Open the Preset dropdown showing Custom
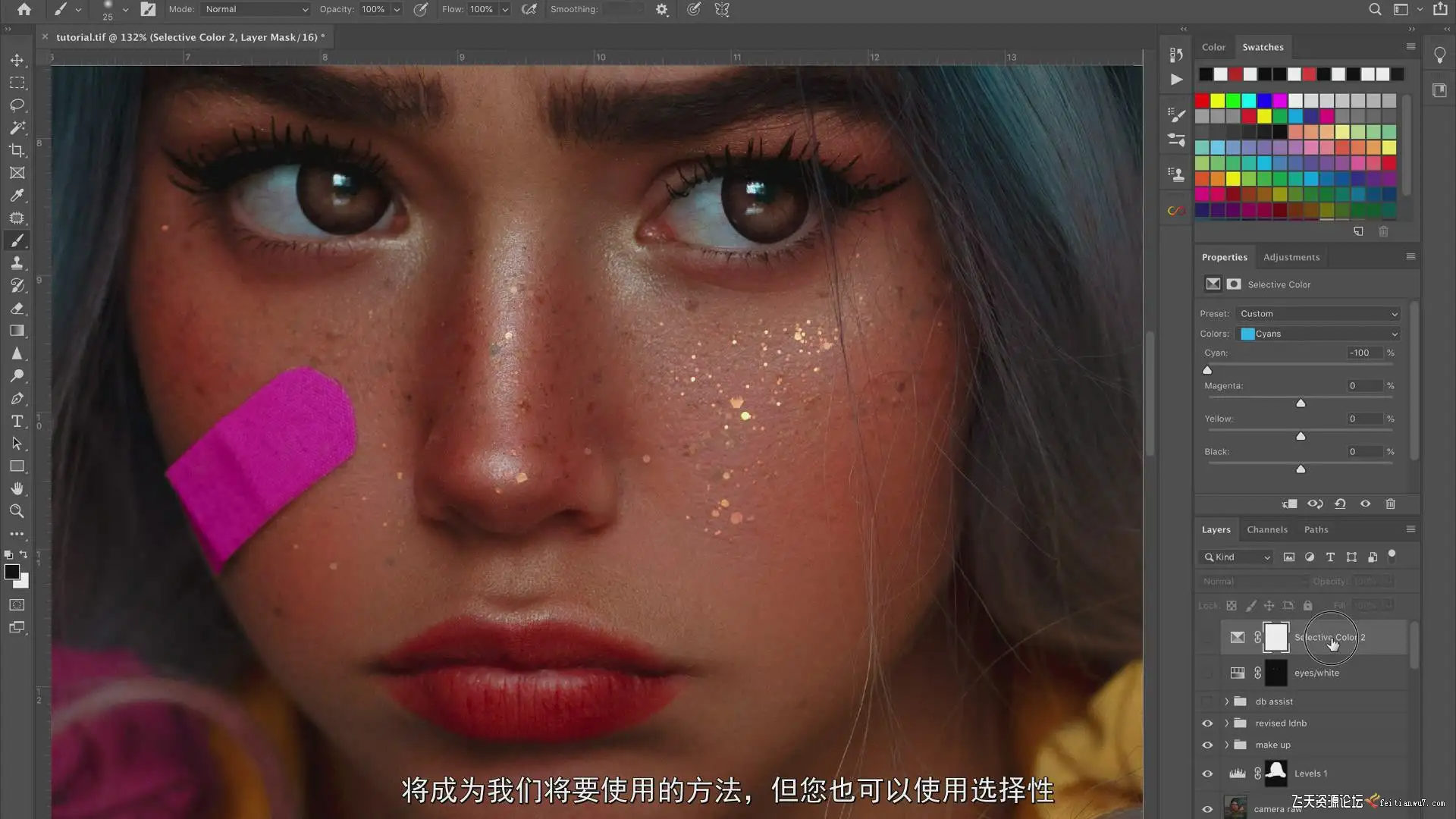Screen dimensions: 1456x819 pyautogui.click(x=1319, y=314)
